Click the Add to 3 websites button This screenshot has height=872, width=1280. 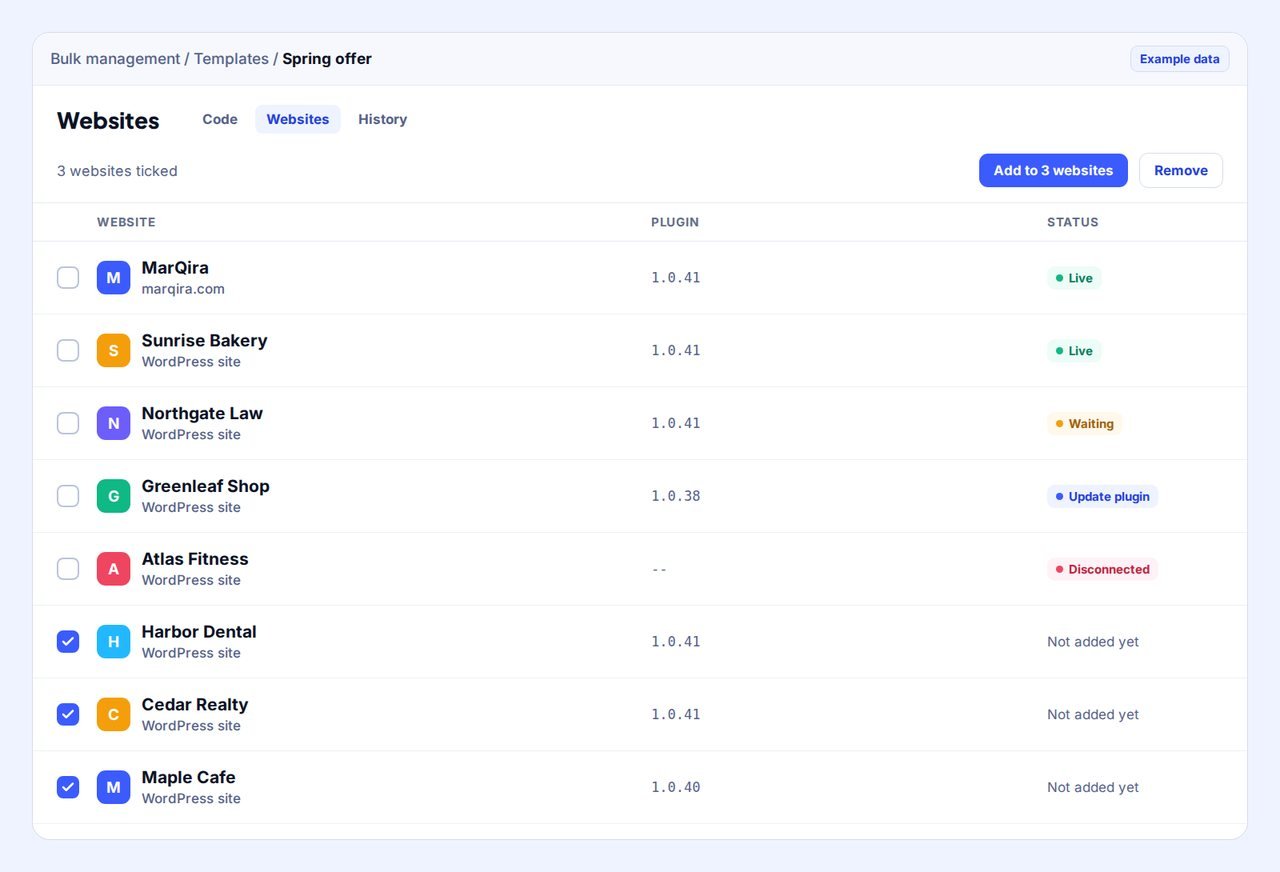click(x=1053, y=170)
